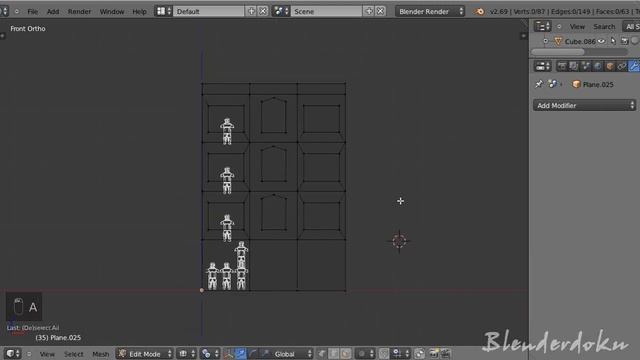The width and height of the screenshot is (640, 360).
Task: Collapse the outliner header menus
Action: click(x=559, y=27)
